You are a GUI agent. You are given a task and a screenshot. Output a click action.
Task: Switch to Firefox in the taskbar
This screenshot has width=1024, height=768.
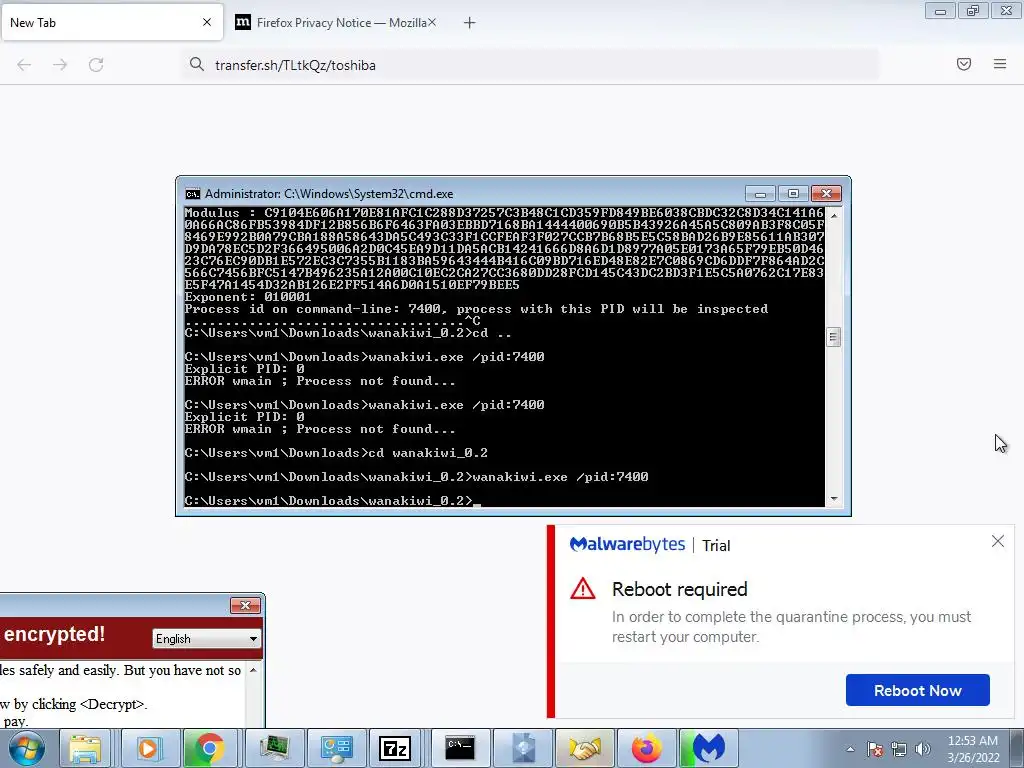646,748
